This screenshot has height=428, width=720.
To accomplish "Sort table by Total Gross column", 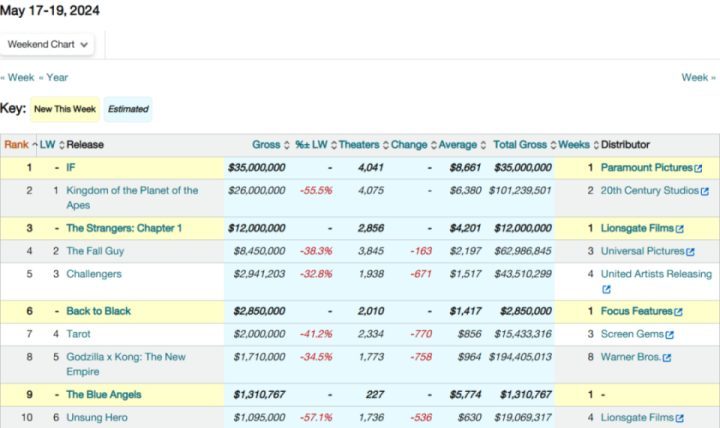I will (x=525, y=145).
